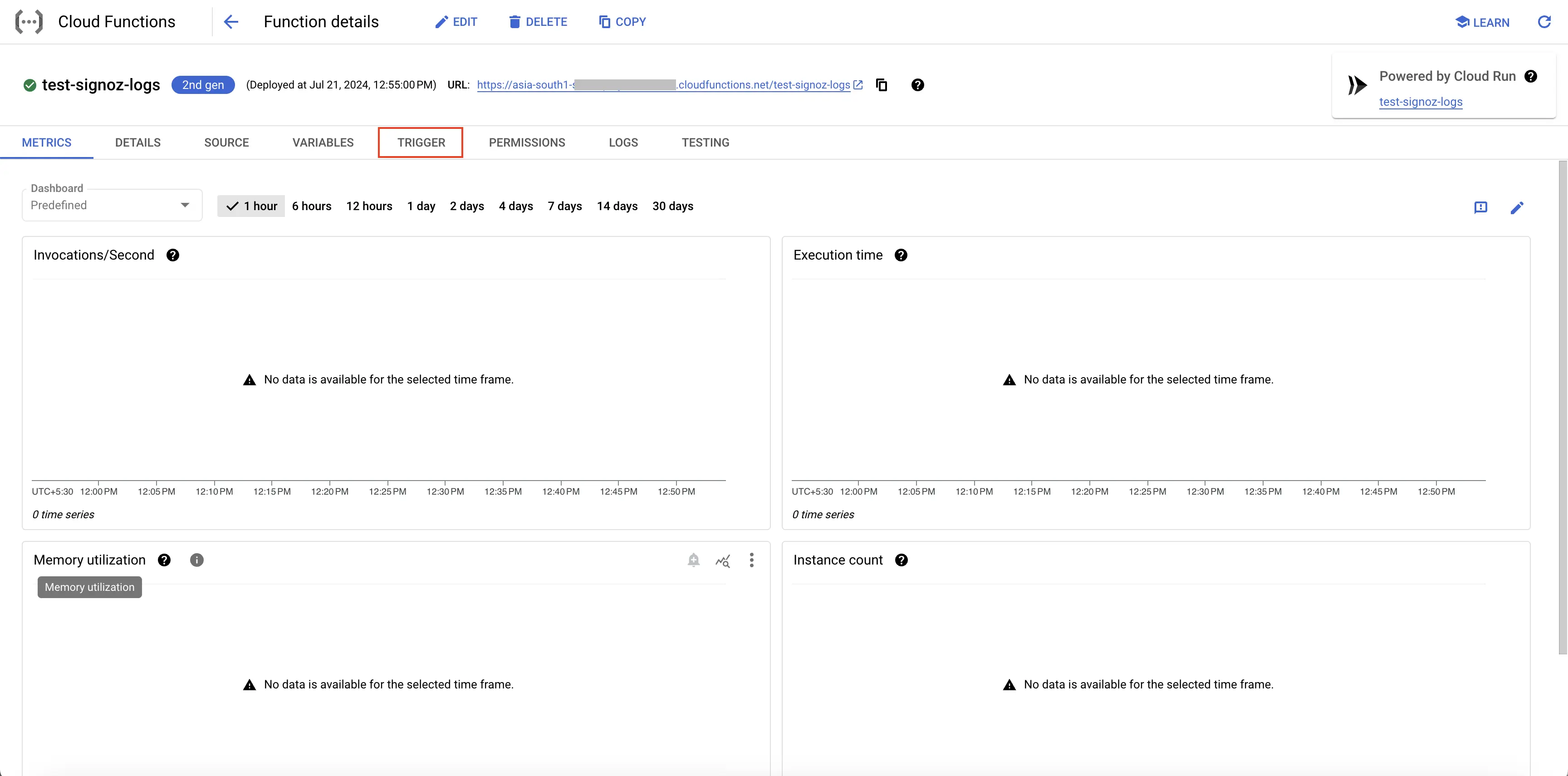Switch to the TRIGGER tab

[421, 142]
